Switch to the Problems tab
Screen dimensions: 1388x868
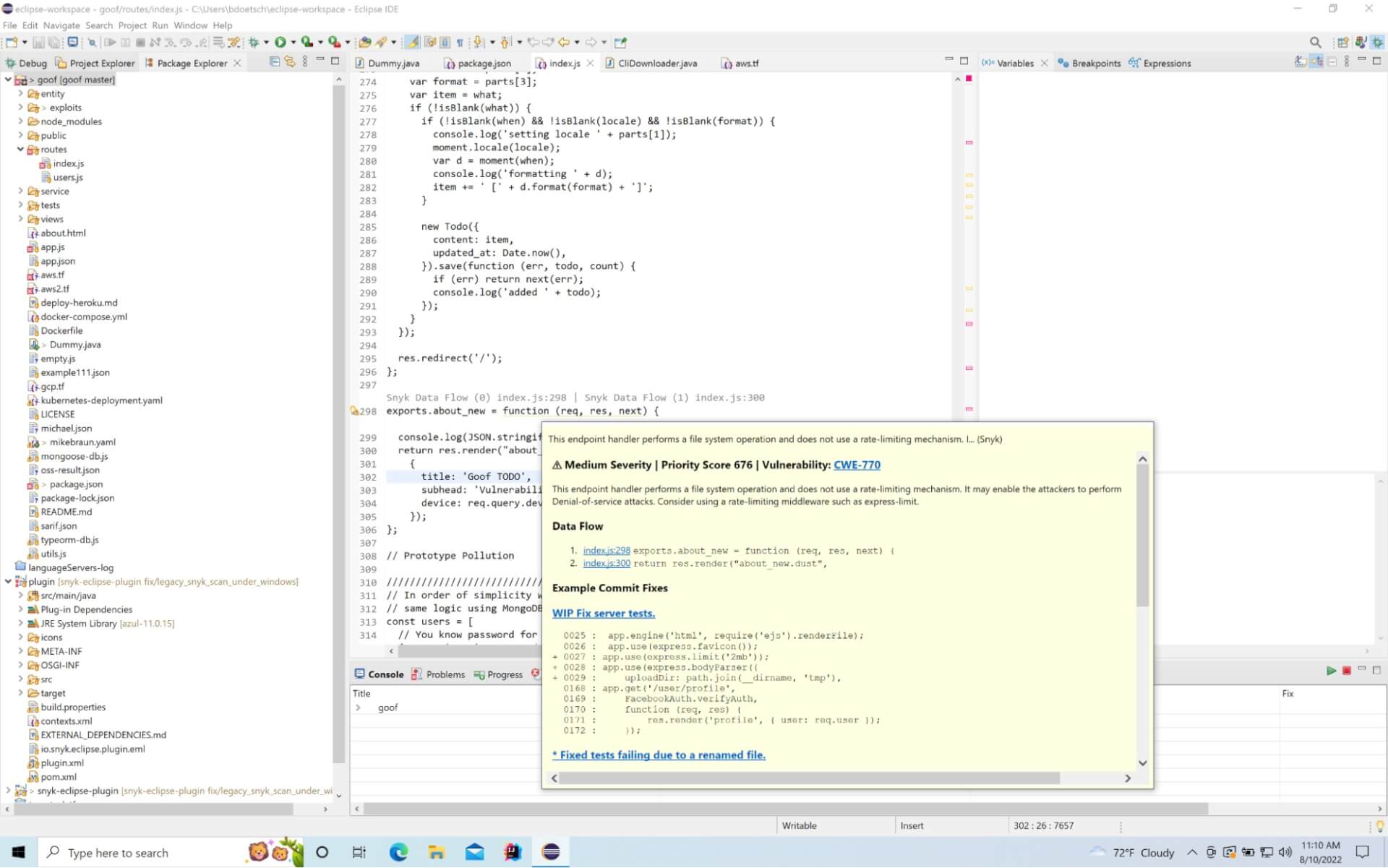(438, 675)
